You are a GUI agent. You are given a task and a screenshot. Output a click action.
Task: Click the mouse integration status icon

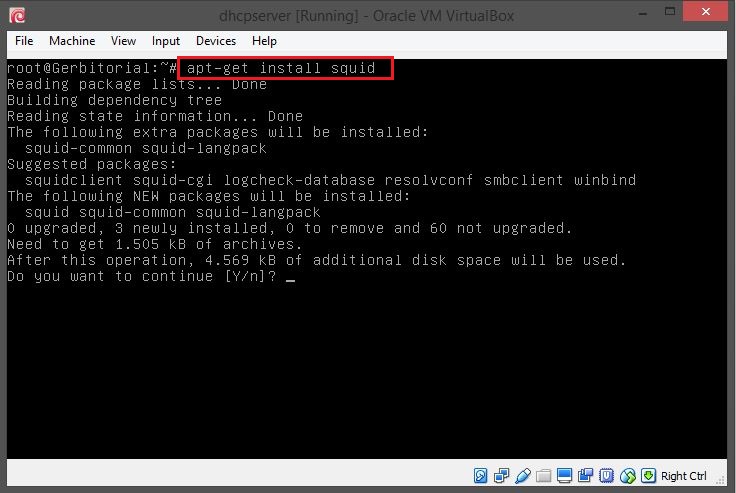click(x=628, y=476)
